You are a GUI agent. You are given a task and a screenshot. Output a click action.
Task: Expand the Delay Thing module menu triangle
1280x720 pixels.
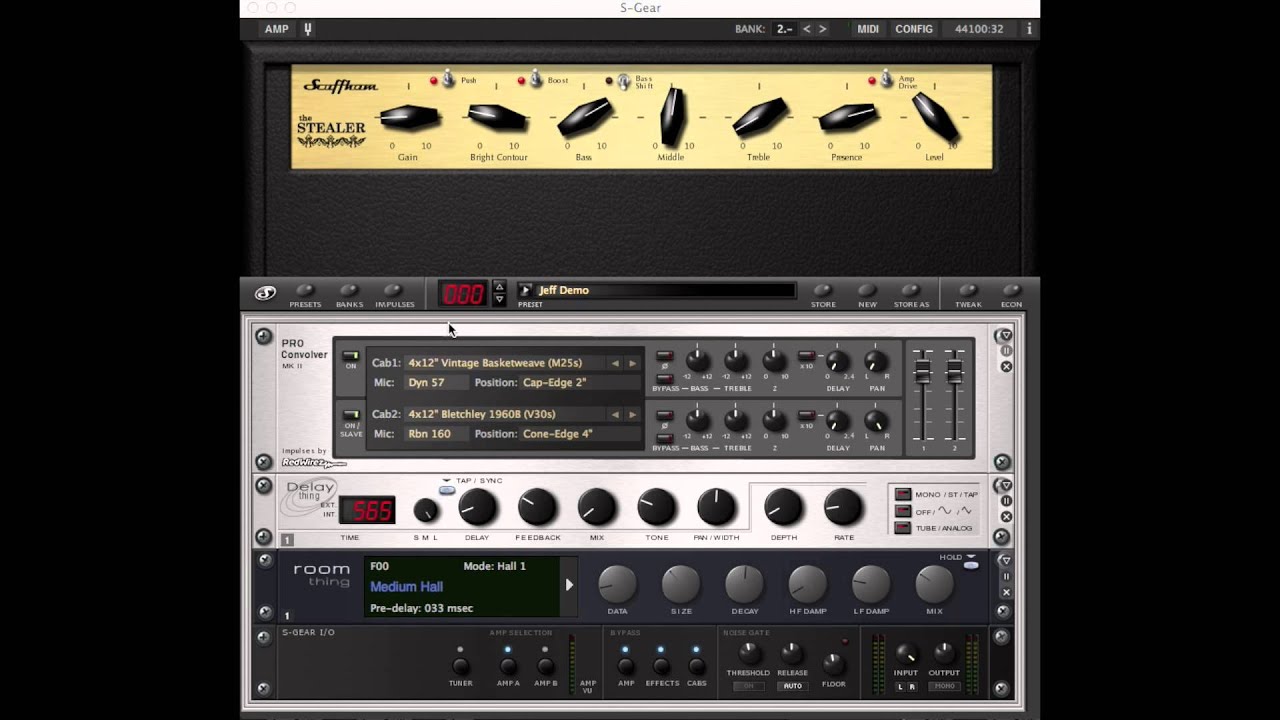point(1006,485)
